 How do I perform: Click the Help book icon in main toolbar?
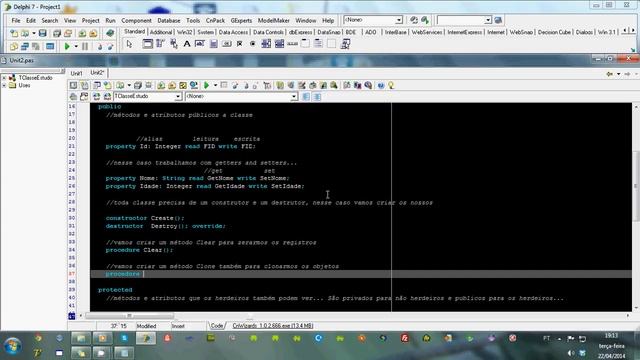click(x=110, y=33)
